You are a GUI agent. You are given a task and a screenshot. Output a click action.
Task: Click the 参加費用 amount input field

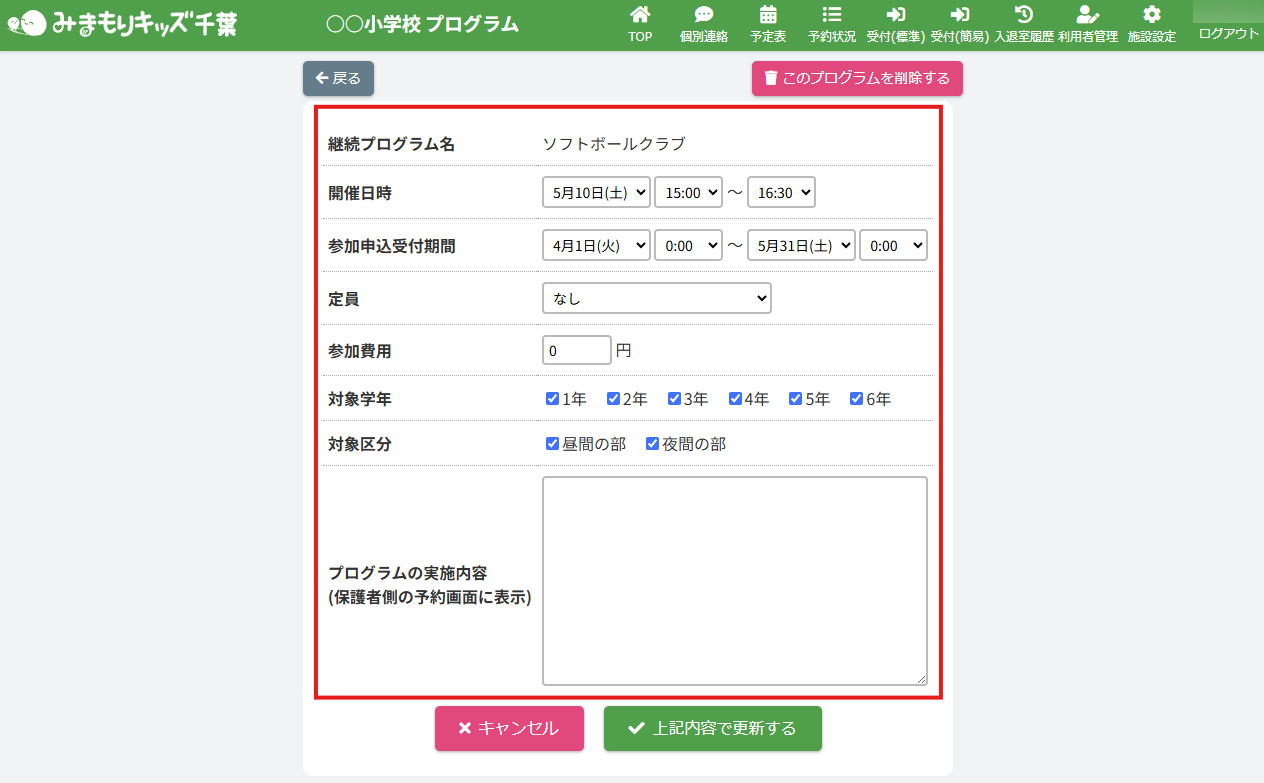576,351
